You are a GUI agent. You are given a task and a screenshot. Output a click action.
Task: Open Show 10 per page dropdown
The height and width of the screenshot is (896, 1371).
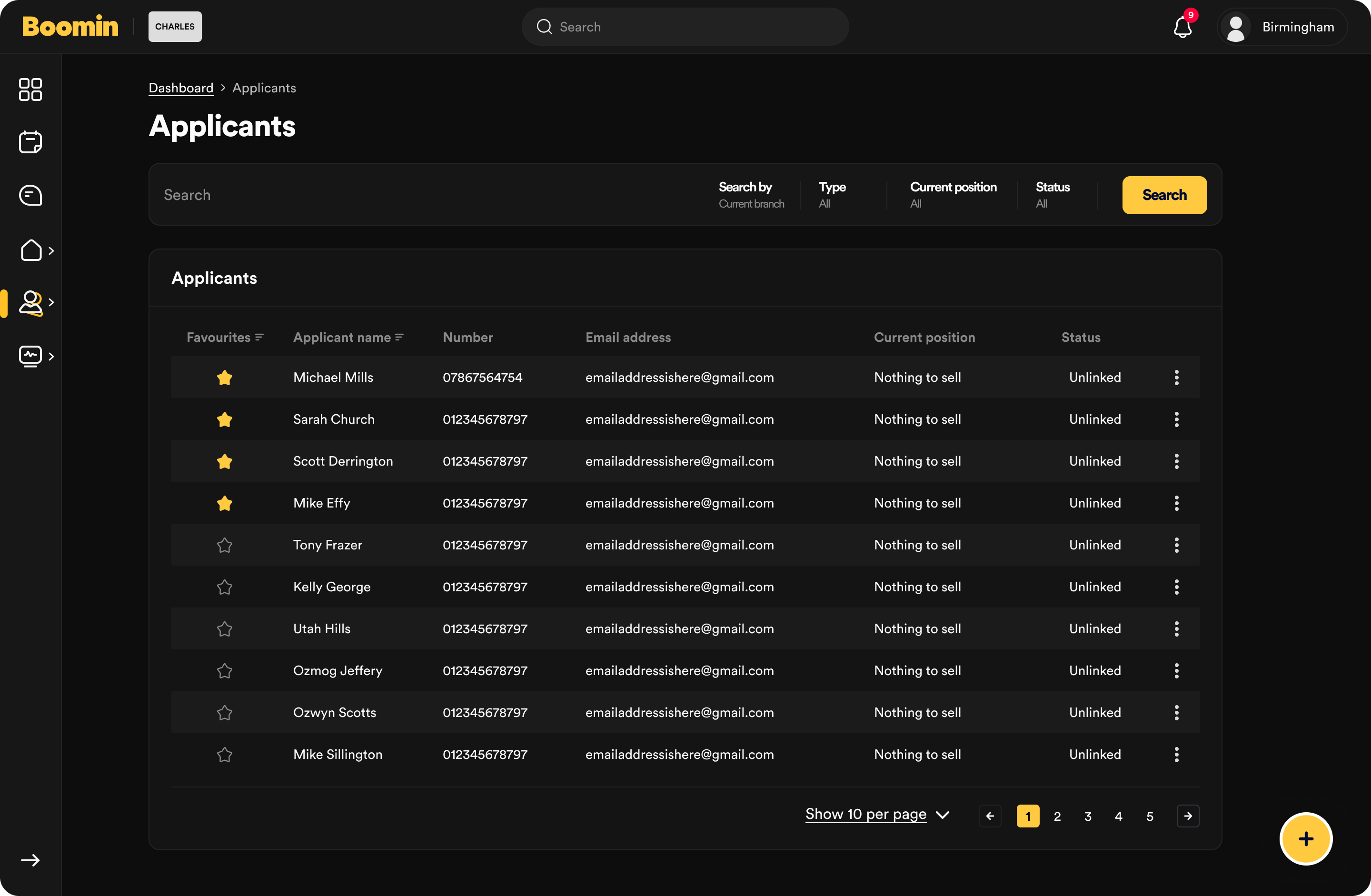point(877,814)
